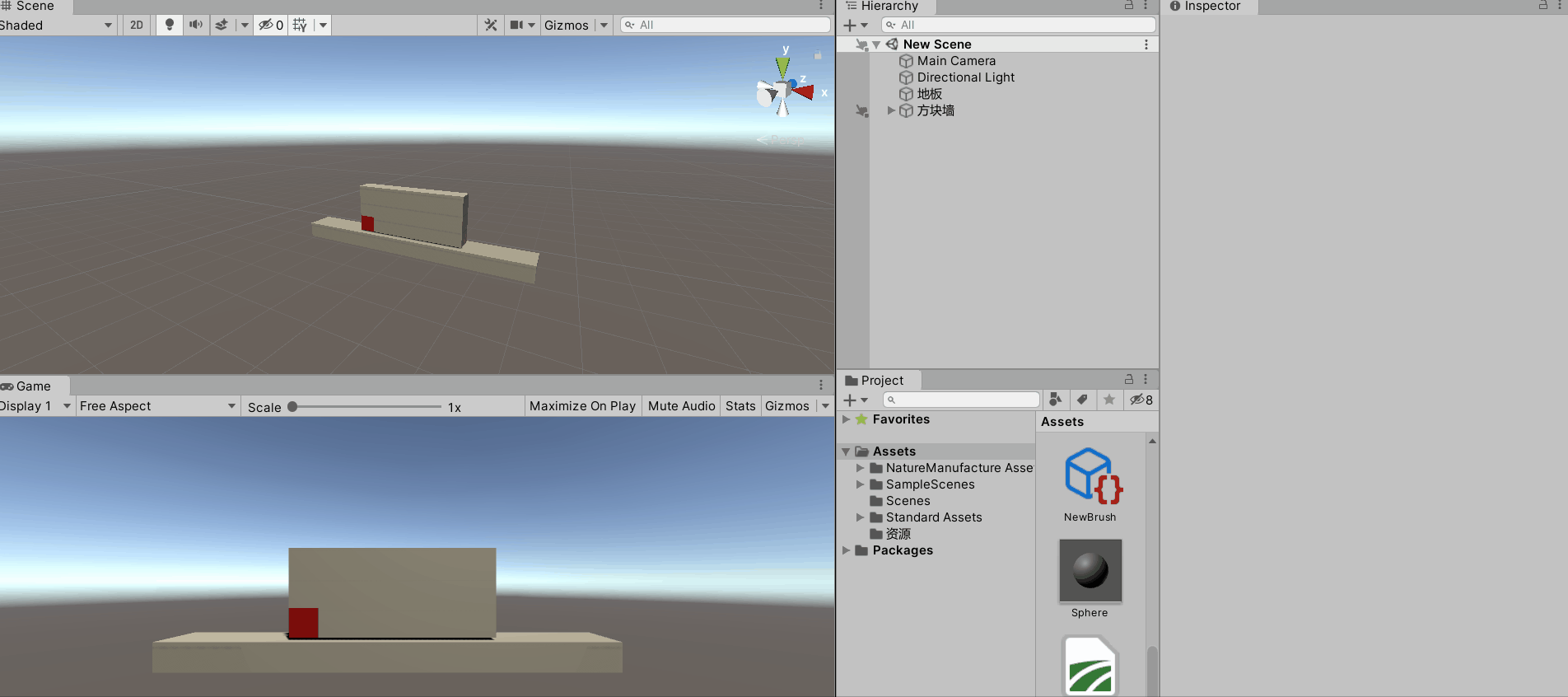Open Game view Gizmos dropdown arrow
Viewport: 1568px width, 697px height.
825,405
